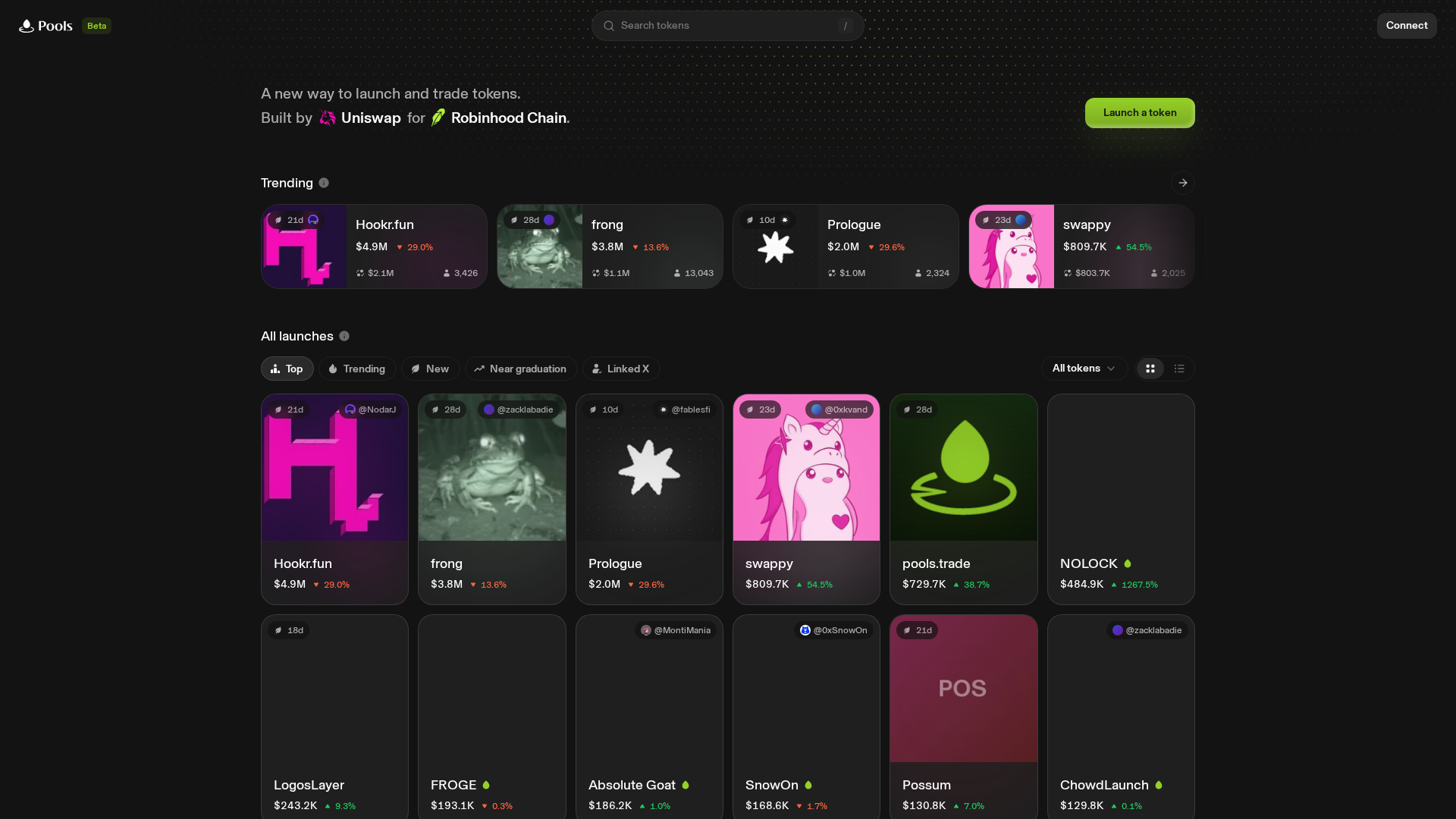Open the Prologue trending card
1456x819 pixels.
846,246
